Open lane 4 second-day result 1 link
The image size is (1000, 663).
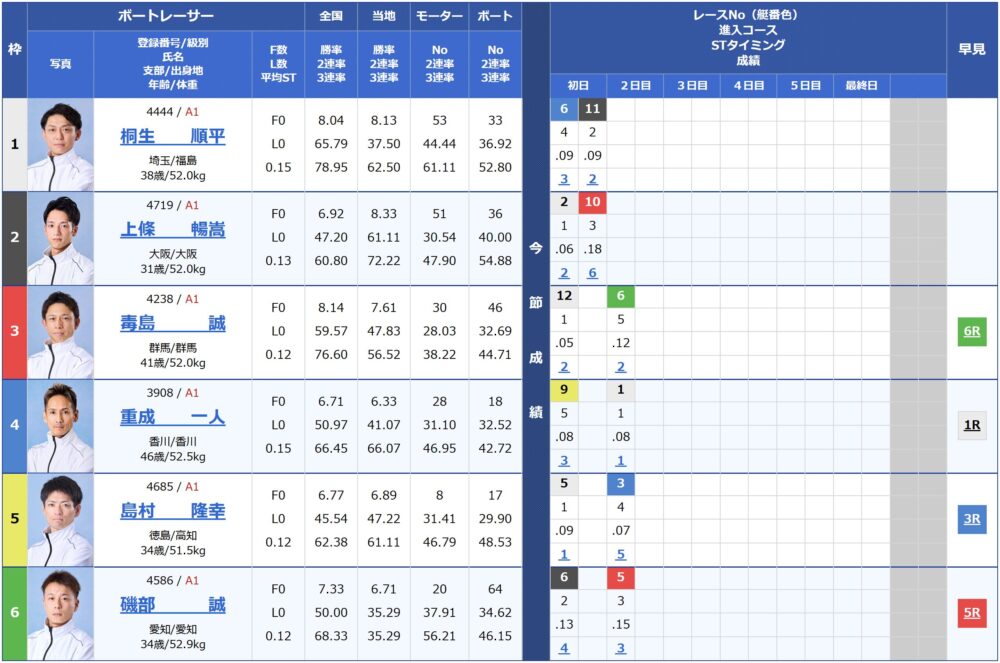pyautogui.click(x=621, y=460)
